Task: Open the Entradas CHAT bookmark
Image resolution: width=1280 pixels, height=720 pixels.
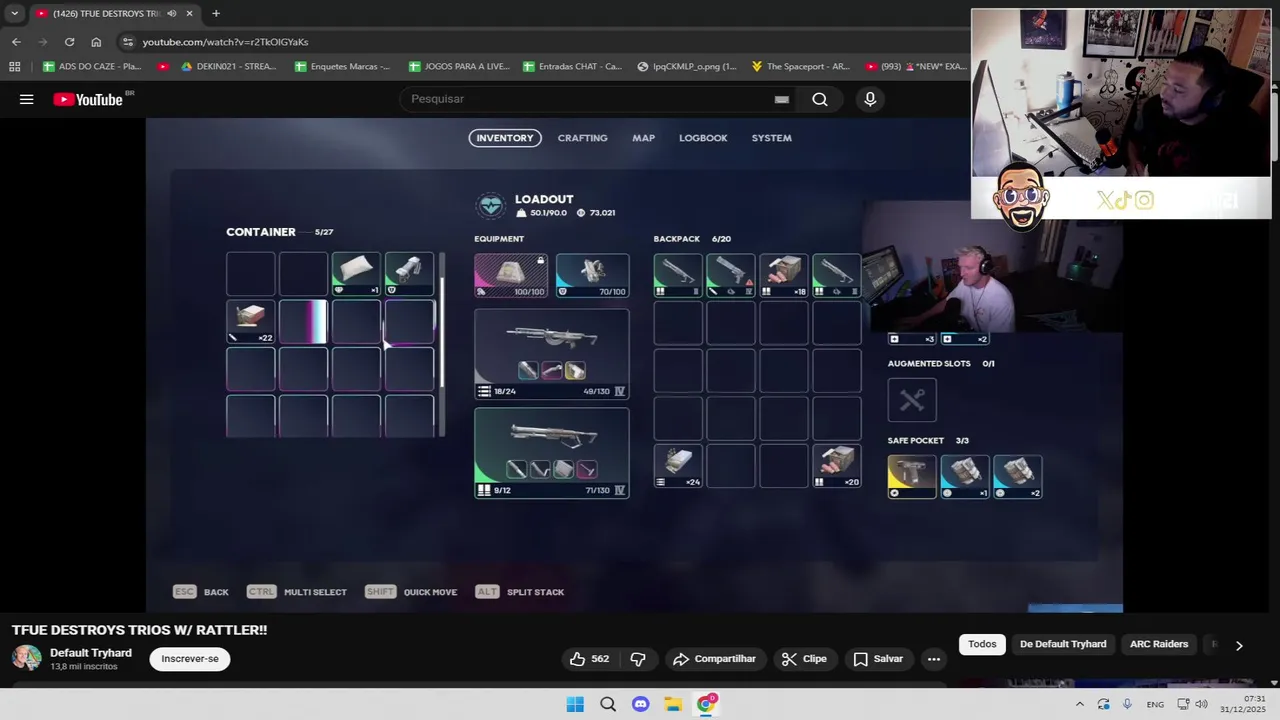Action: pyautogui.click(x=572, y=67)
